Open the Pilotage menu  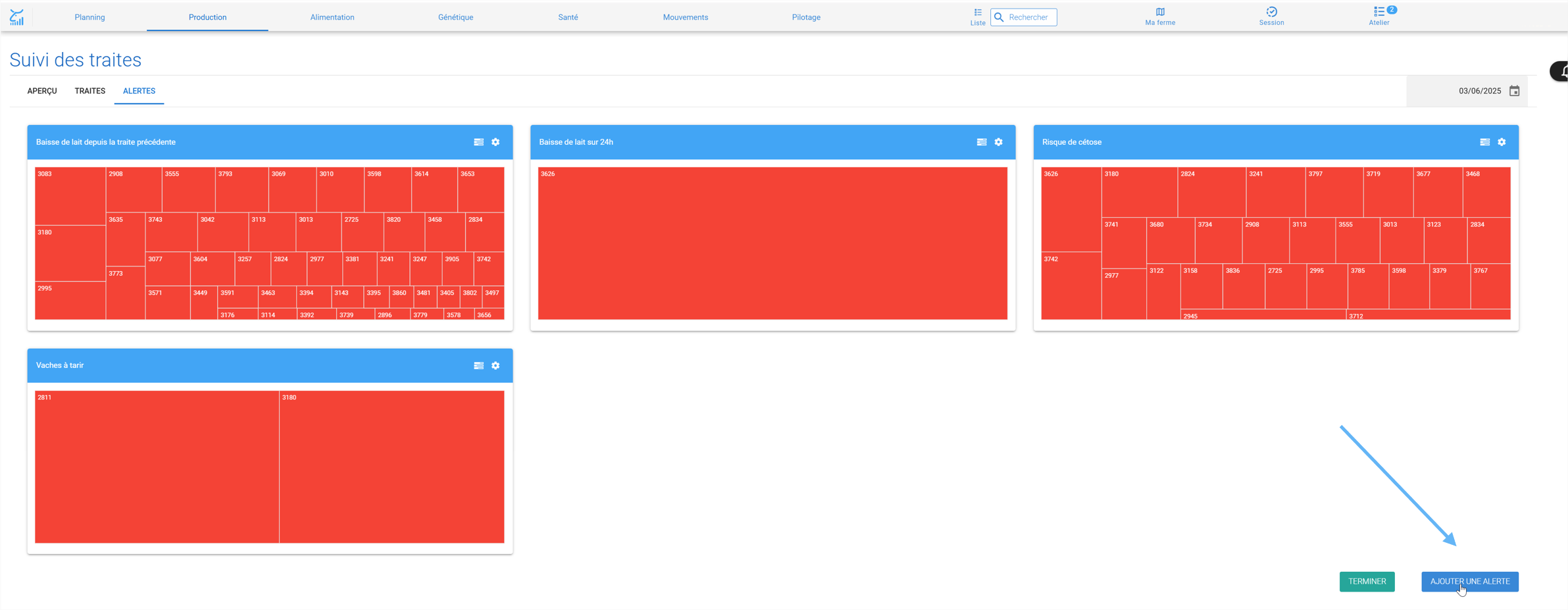tap(806, 17)
